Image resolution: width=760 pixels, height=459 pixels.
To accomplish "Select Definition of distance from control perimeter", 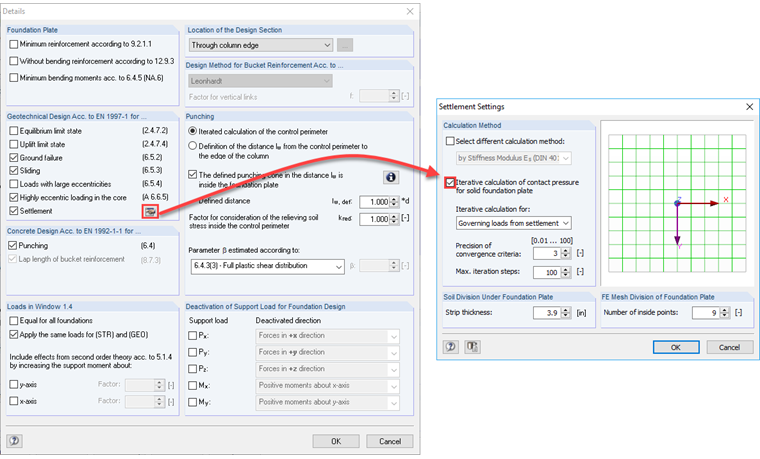I will (192, 146).
